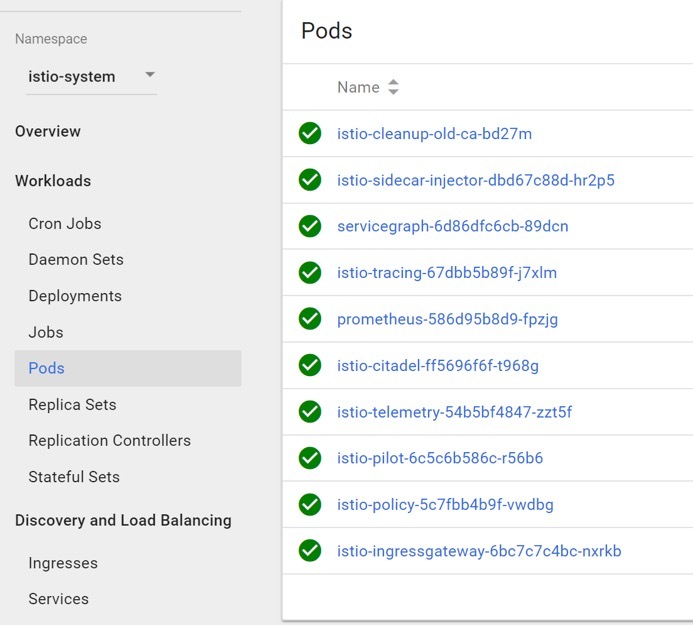Screen dimensions: 693x625
Task: Sort pods using Name column arrows
Action: pyautogui.click(x=393, y=88)
